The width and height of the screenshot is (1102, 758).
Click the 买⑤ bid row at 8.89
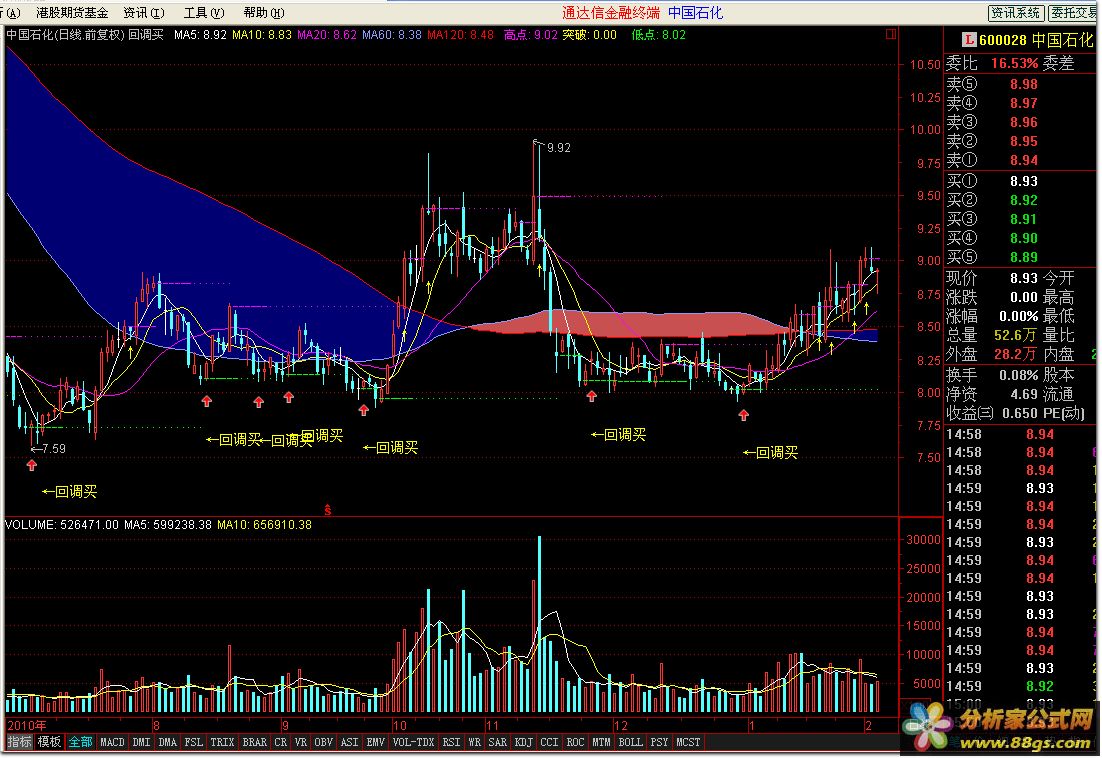point(1019,257)
